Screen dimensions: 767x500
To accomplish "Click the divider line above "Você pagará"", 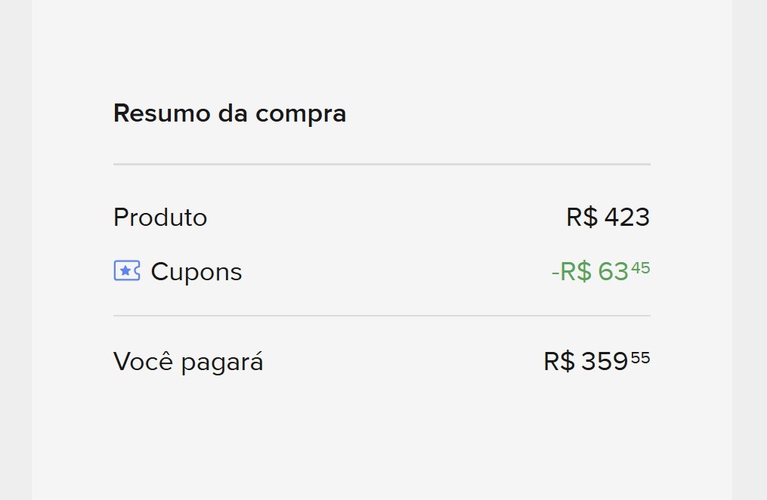I will [x=381, y=316].
